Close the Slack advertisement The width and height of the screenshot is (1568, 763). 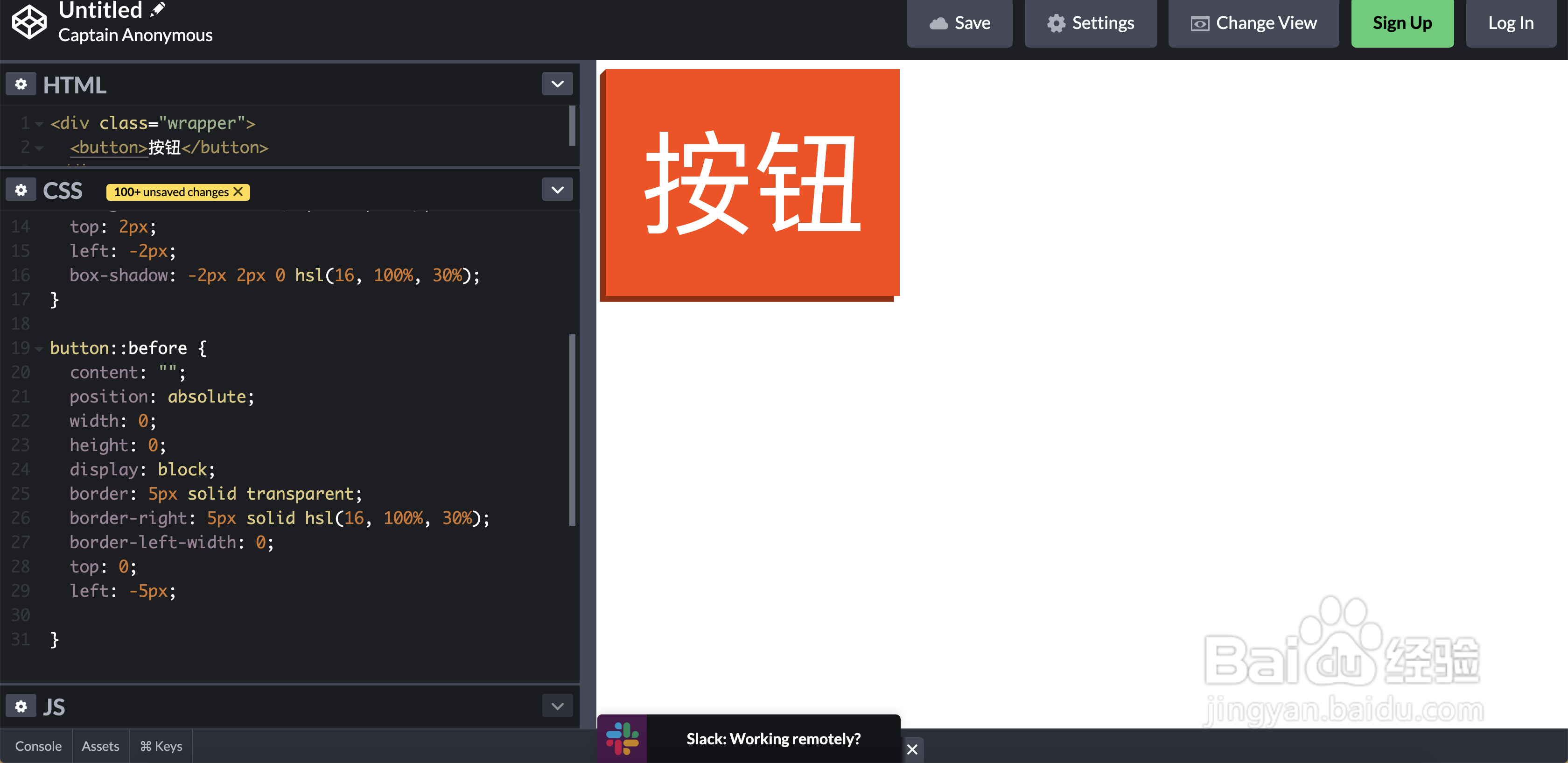pos(912,749)
